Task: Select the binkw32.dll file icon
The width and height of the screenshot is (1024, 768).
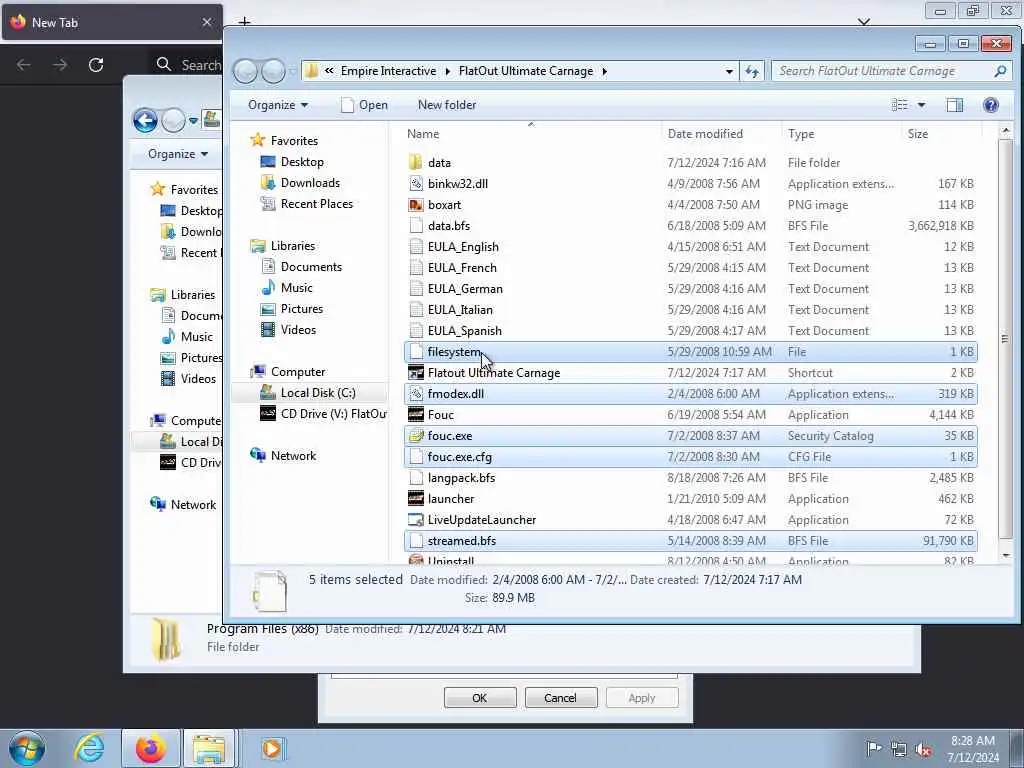Action: (415, 184)
